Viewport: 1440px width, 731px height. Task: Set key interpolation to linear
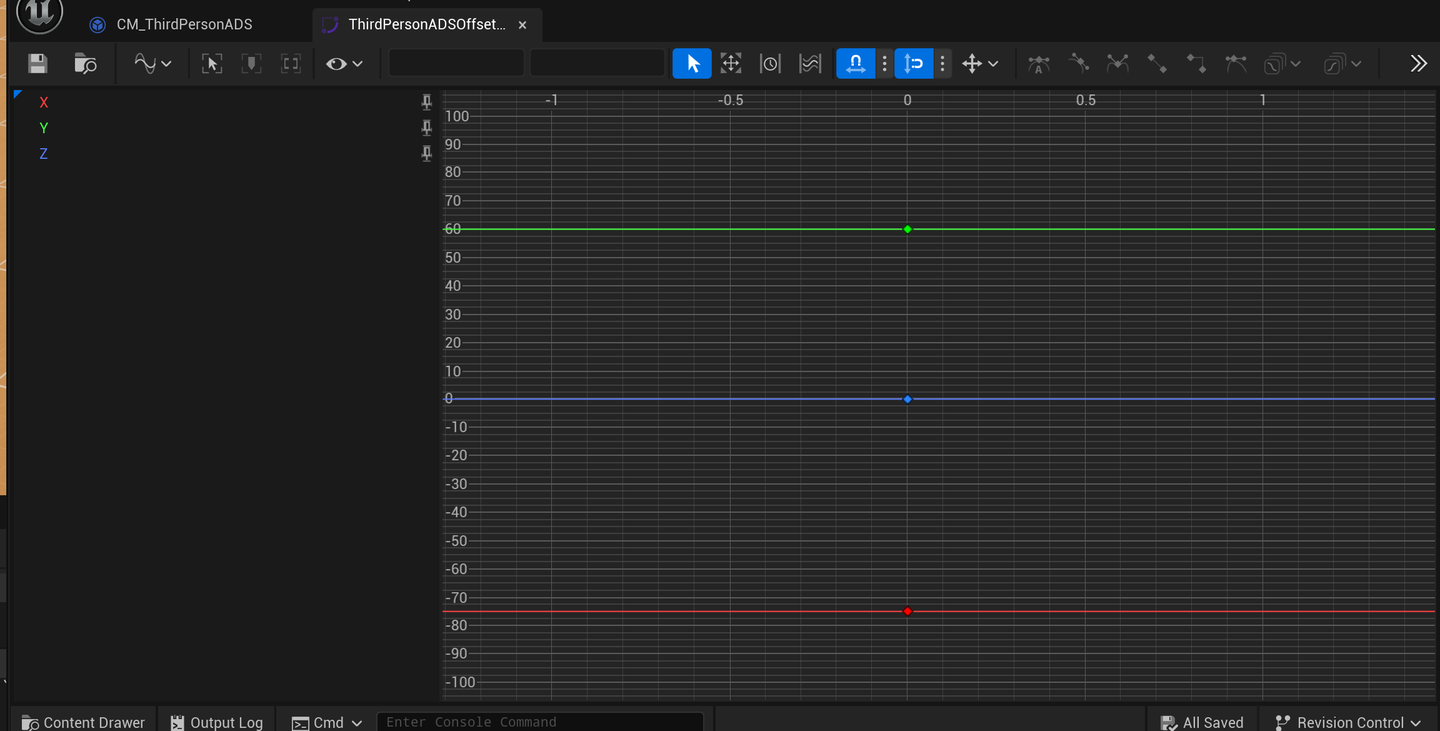[x=1157, y=64]
